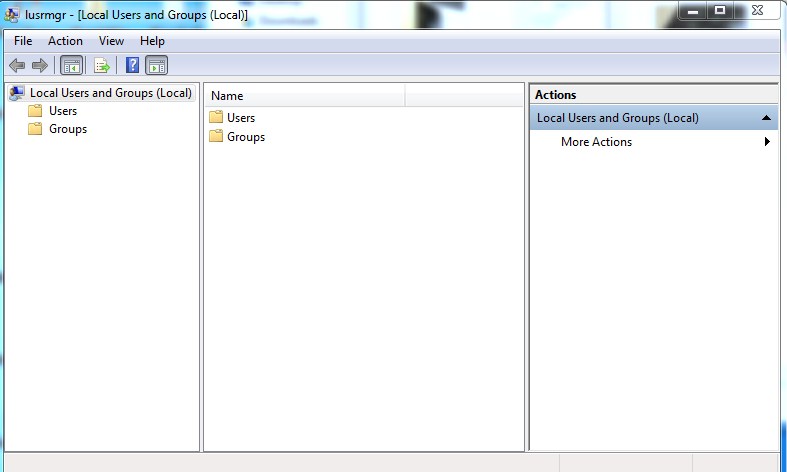This screenshot has height=472, width=787.
Task: Open Help via blue question mark icon
Action: (x=133, y=65)
